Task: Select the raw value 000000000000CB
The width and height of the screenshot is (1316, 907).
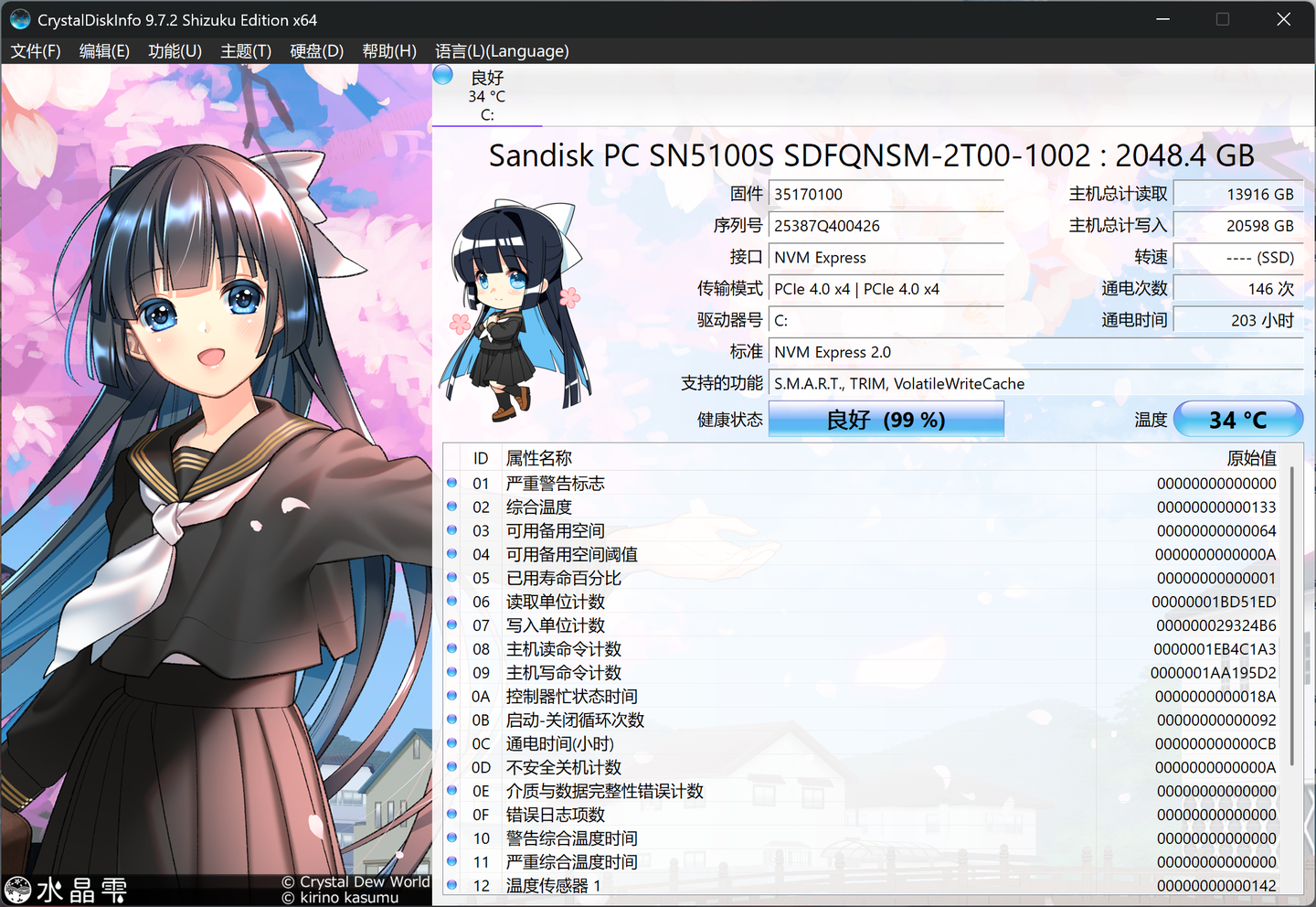Action: [1215, 743]
